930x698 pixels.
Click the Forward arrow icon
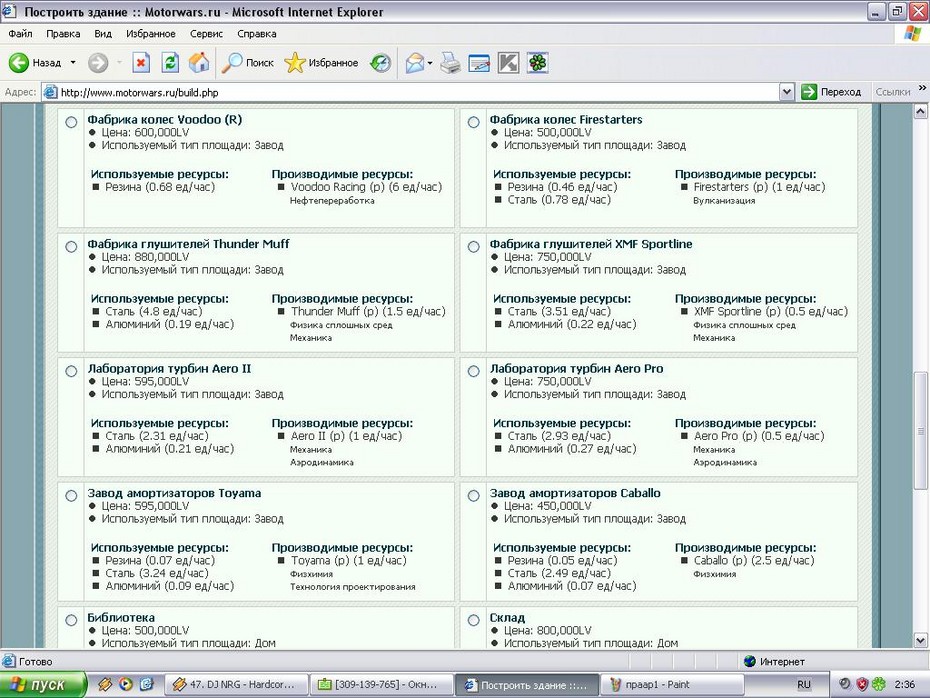(x=98, y=62)
